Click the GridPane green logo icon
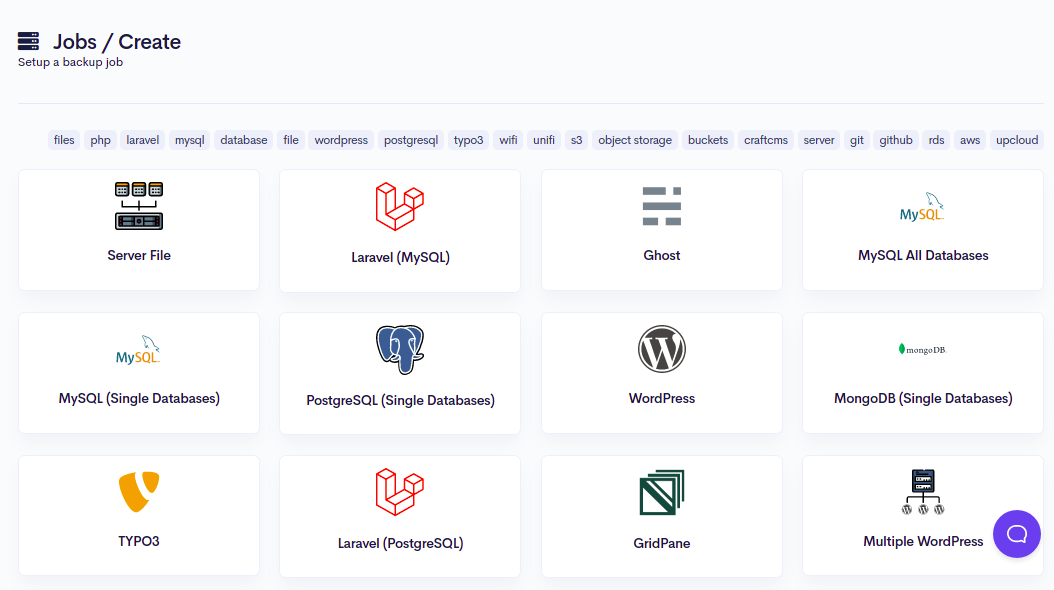 click(x=661, y=493)
